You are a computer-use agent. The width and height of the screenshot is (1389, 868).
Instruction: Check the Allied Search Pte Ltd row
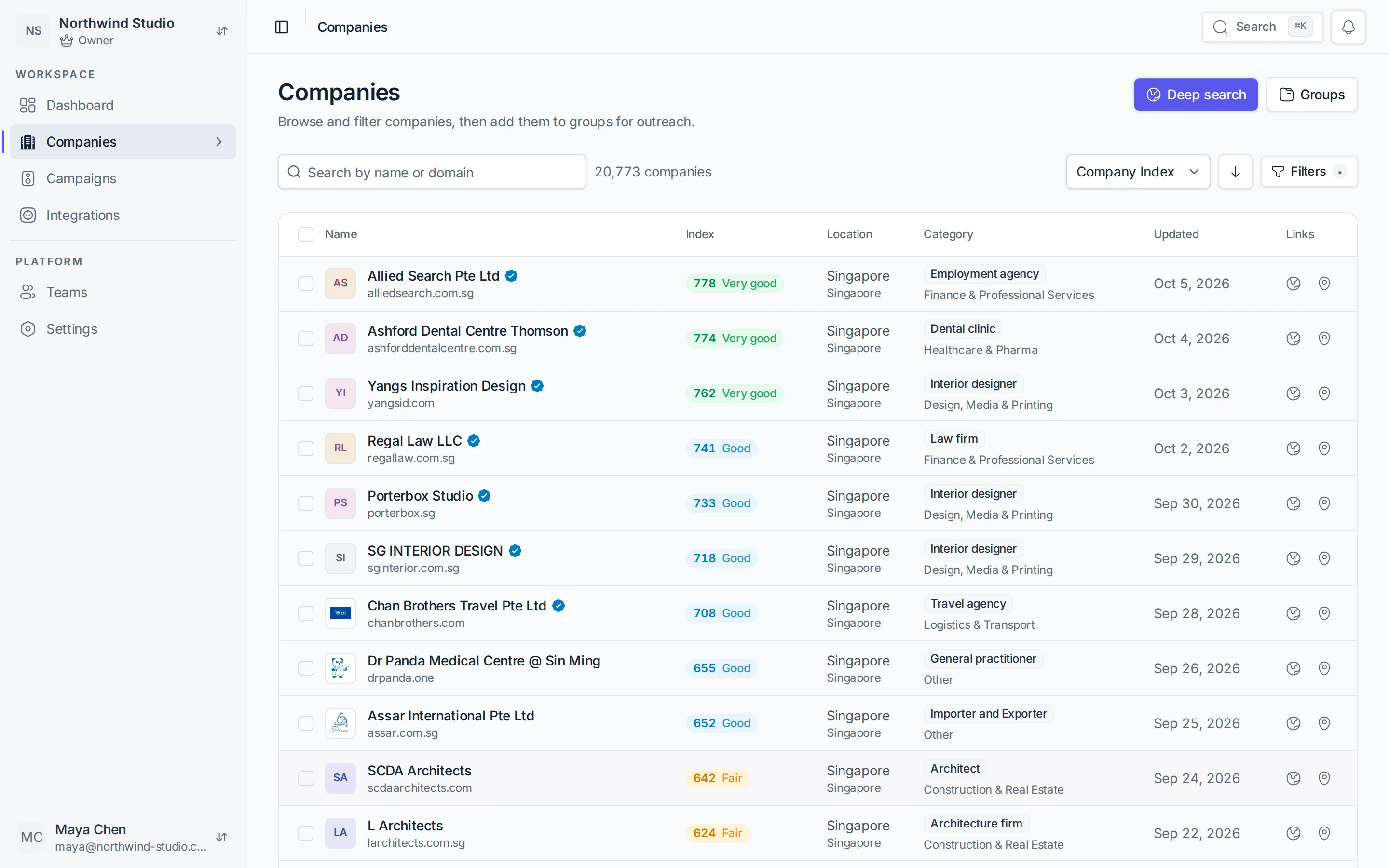(x=305, y=284)
